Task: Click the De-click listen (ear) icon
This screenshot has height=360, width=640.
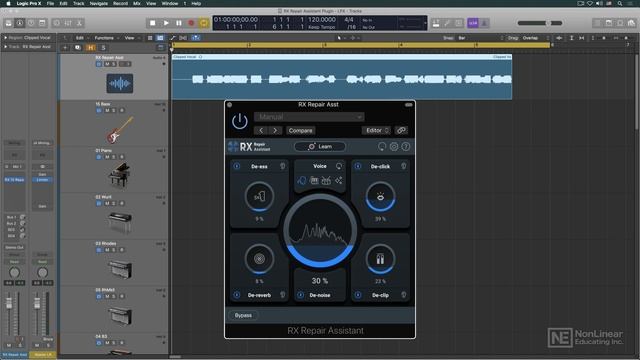Action: click(404, 166)
